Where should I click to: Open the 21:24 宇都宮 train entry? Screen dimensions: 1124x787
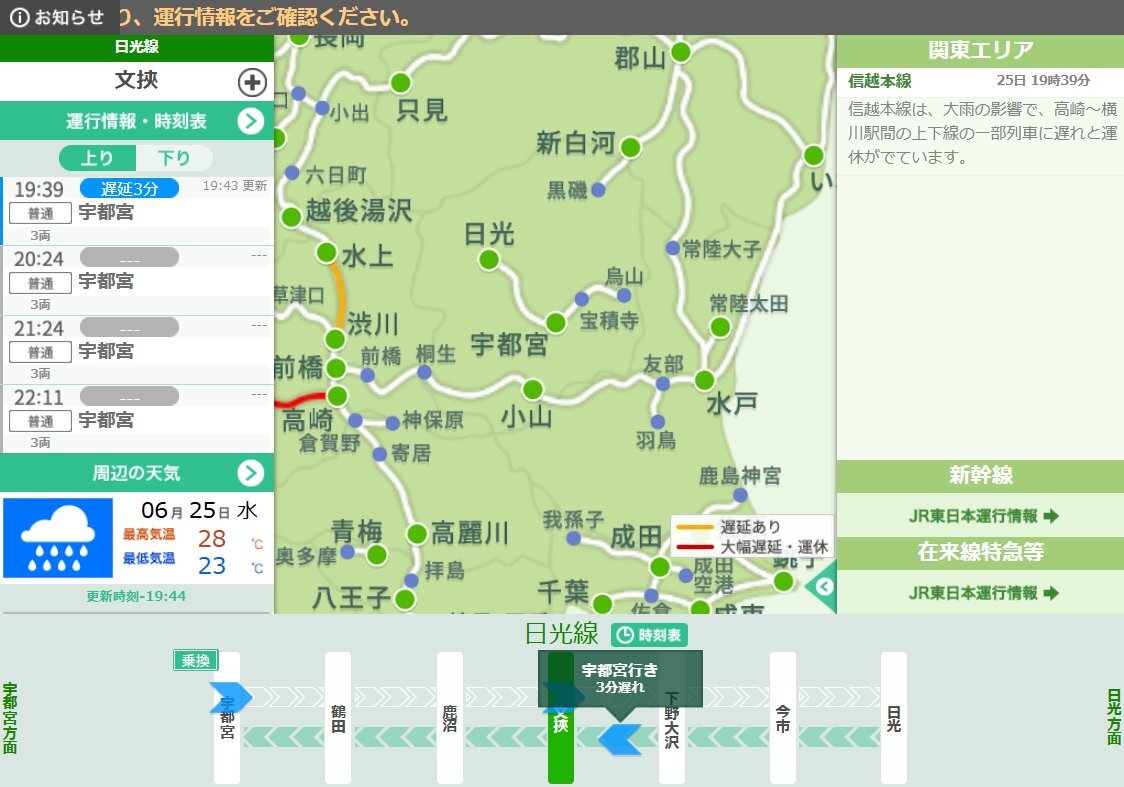137,350
